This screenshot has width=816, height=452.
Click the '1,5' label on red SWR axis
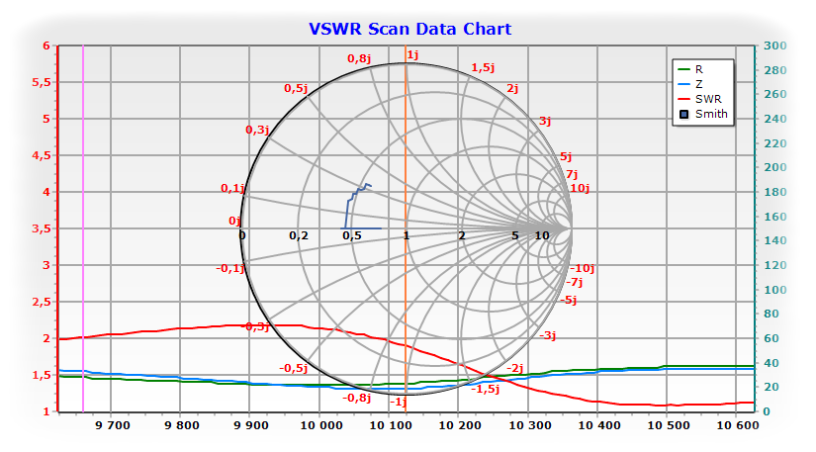42,375
